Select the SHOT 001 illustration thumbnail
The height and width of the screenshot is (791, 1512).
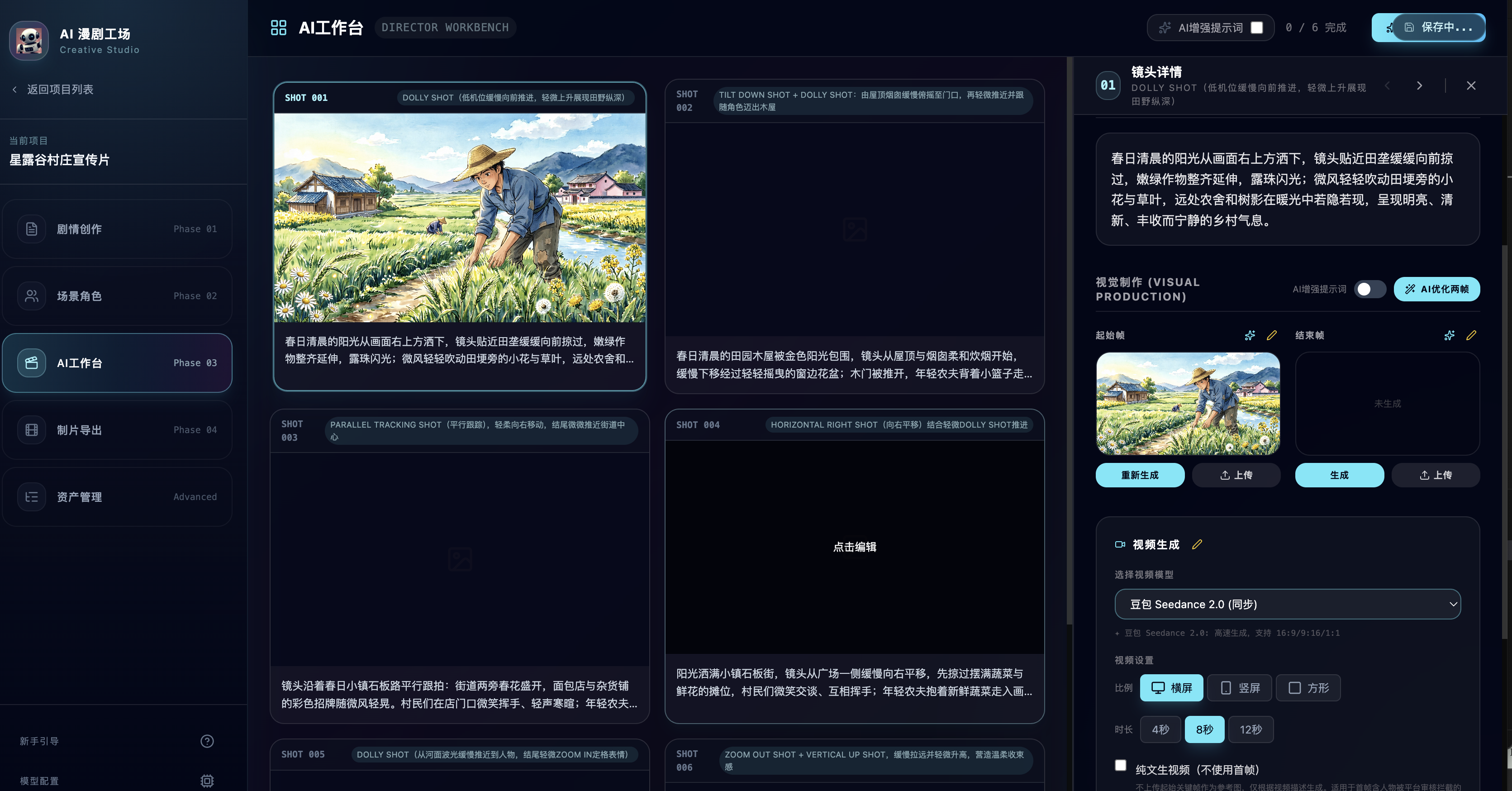tap(460, 218)
